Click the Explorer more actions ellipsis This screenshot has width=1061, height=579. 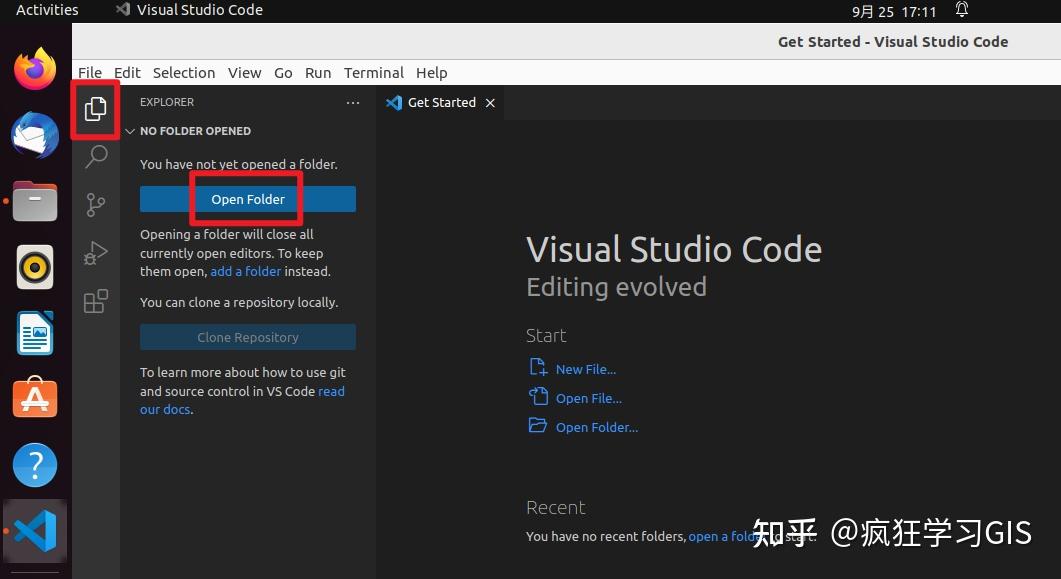point(352,103)
